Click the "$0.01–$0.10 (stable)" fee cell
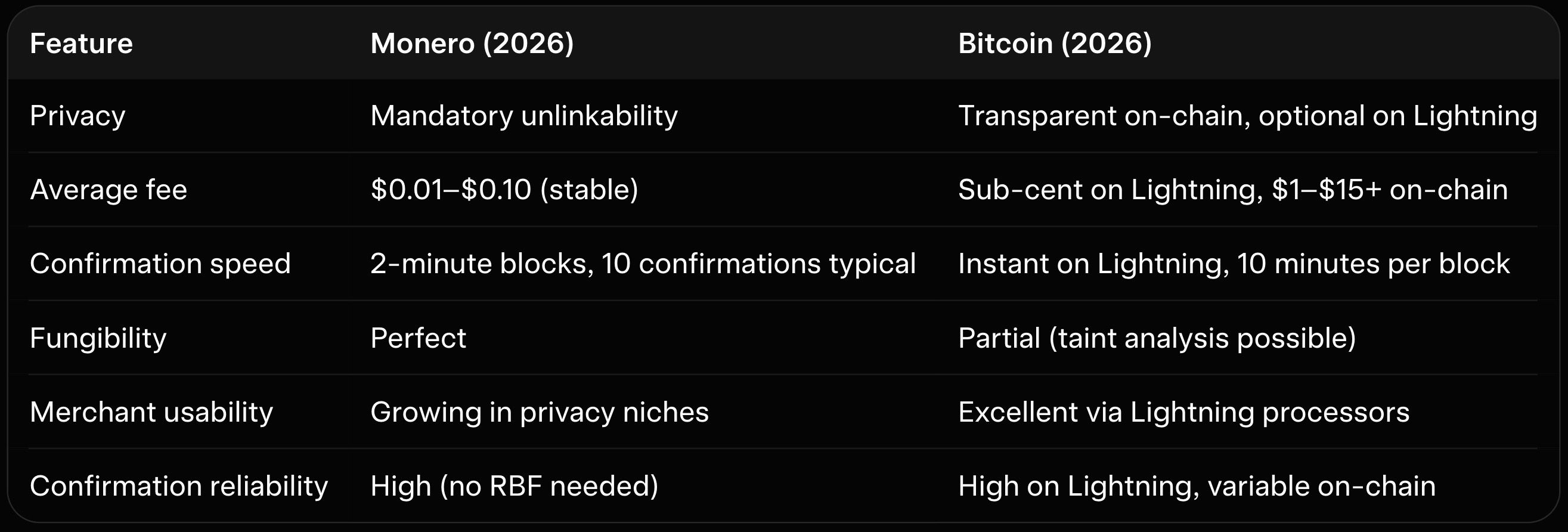The width and height of the screenshot is (1568, 532). (x=504, y=190)
